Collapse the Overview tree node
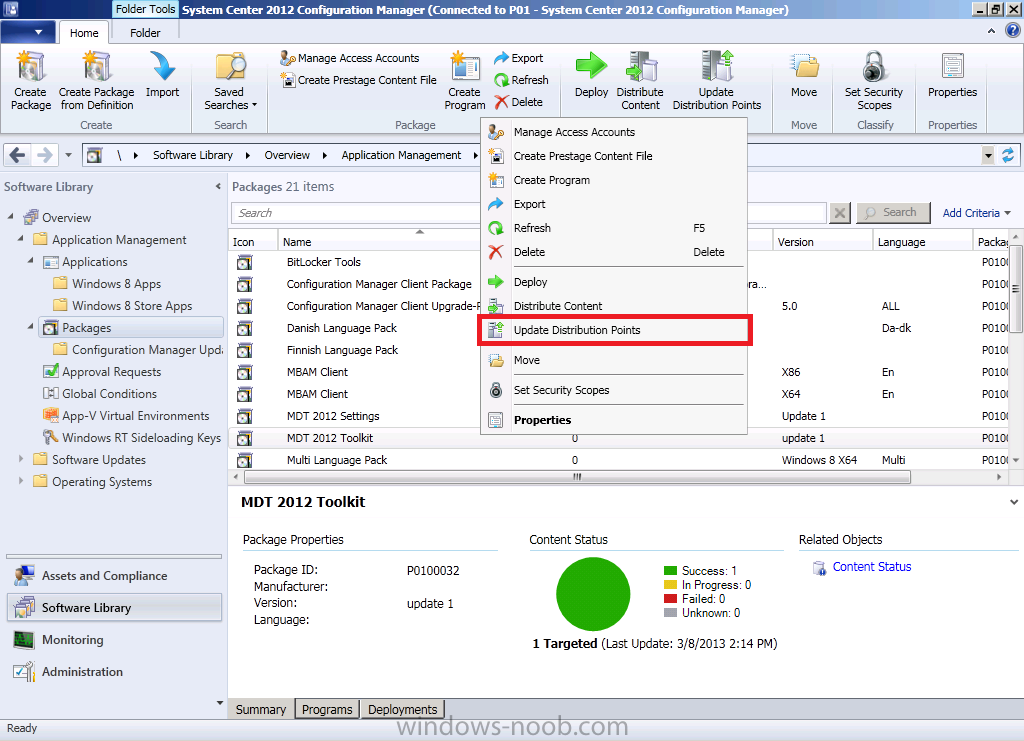1024x741 pixels. pyautogui.click(x=10, y=216)
